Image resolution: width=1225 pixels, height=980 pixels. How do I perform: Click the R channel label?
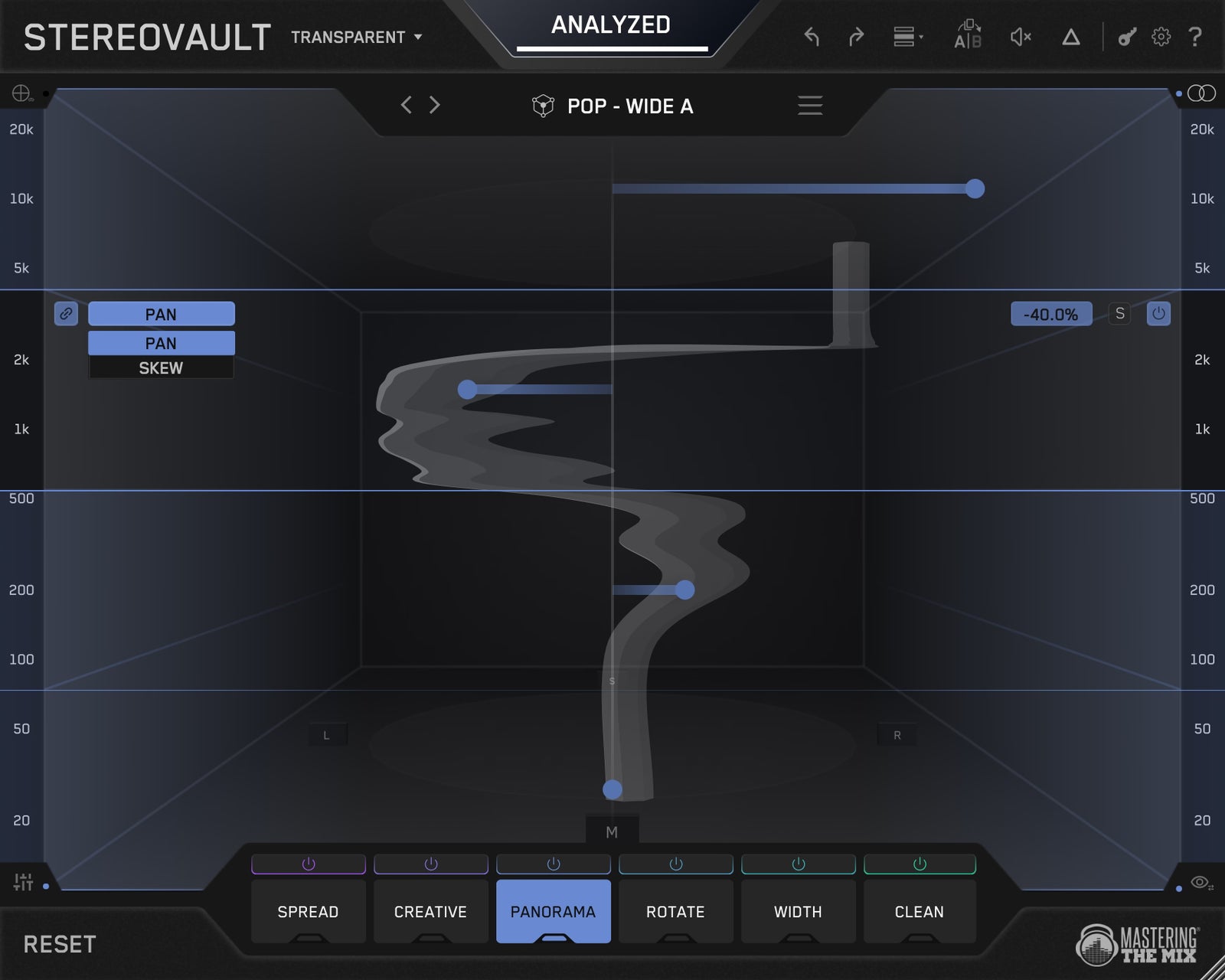pos(897,735)
